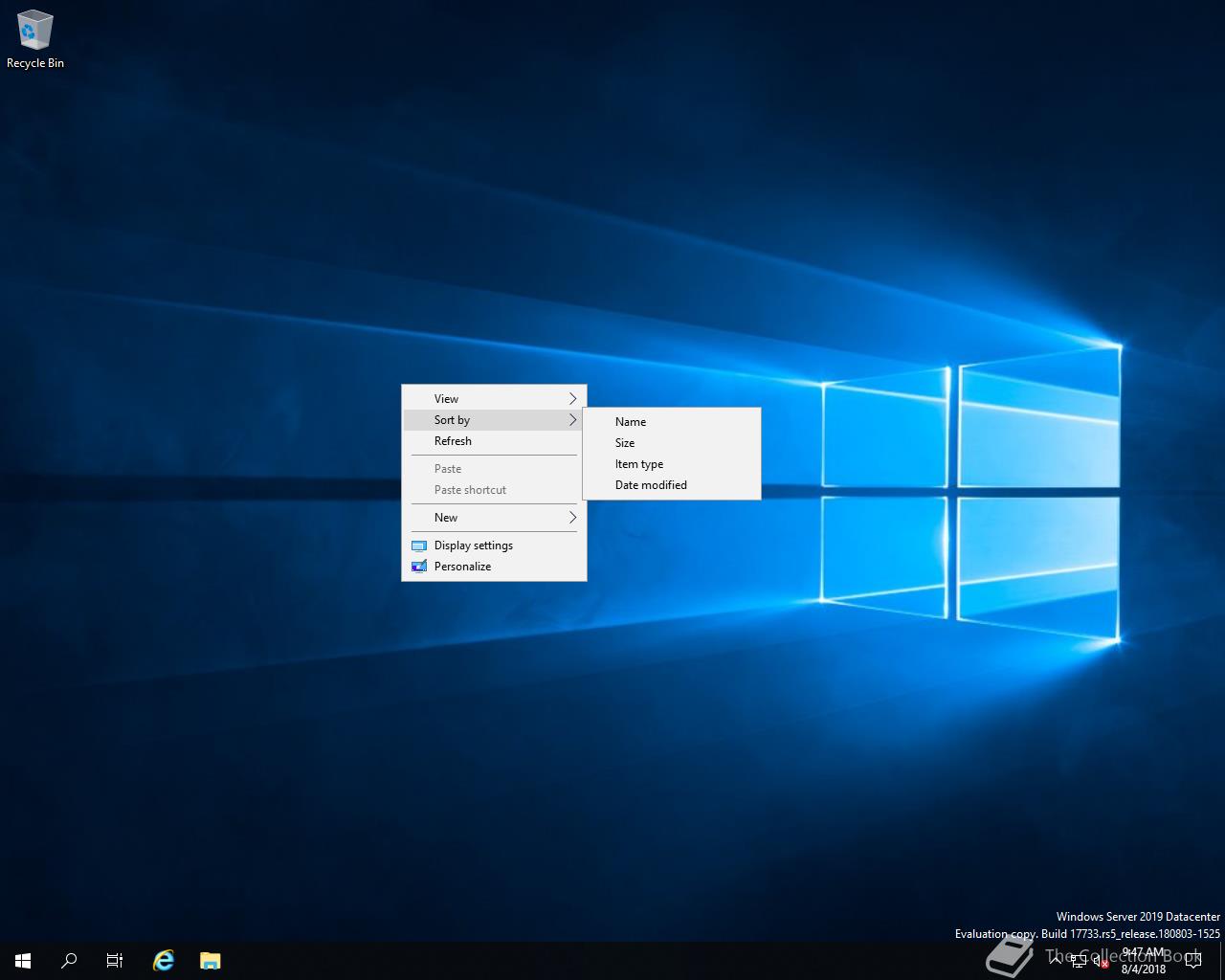Open Personalize from context menu
The height and width of the screenshot is (980, 1225).
point(494,567)
